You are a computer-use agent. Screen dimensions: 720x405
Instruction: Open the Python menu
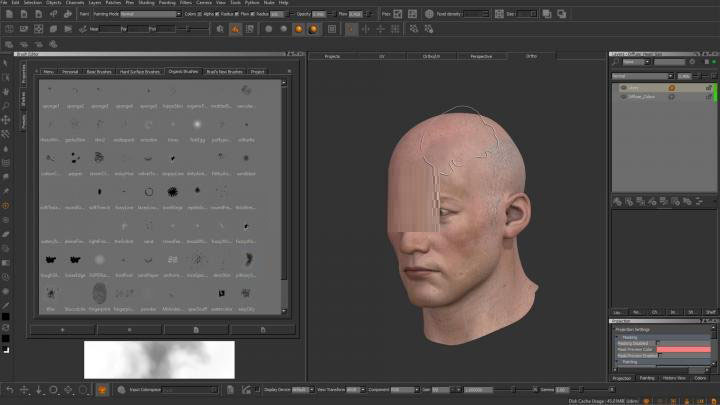252,2
